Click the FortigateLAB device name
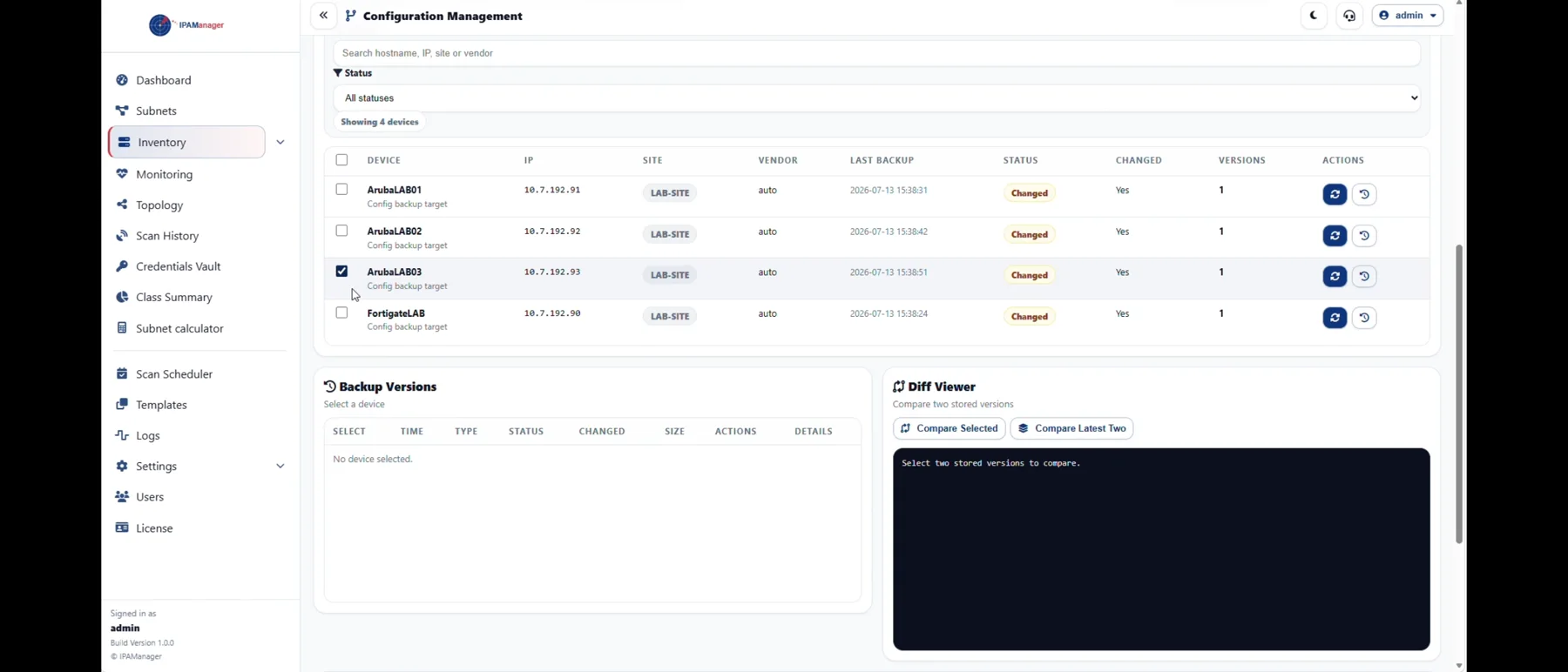The height and width of the screenshot is (672, 1568). [396, 313]
